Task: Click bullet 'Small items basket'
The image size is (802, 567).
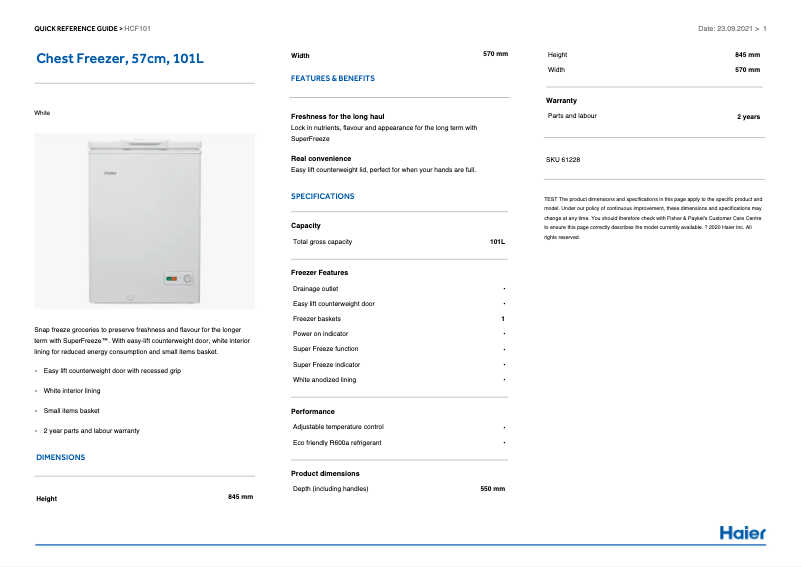Action: pyautogui.click(x=72, y=411)
